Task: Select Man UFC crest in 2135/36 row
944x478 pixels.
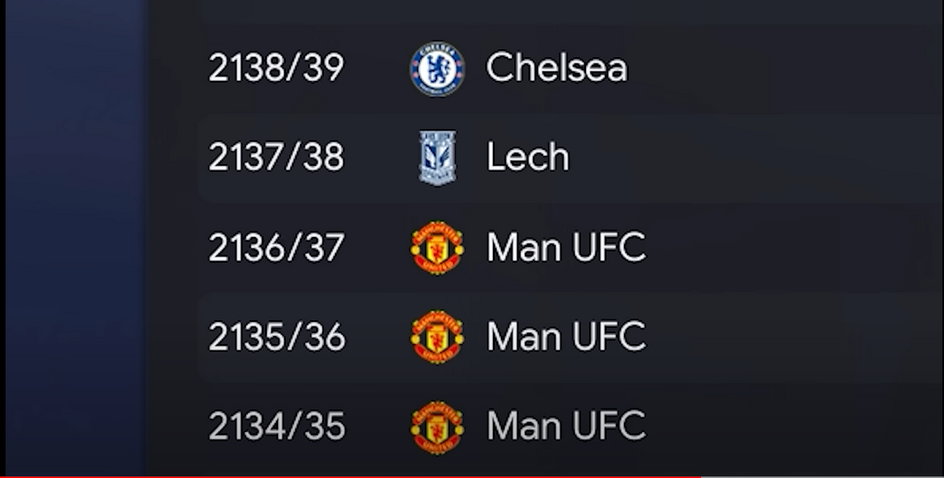Action: (437, 337)
